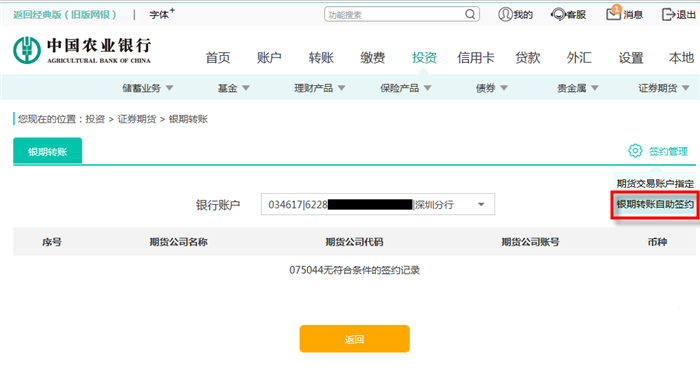Go to the 转账 main menu
This screenshot has width=700, height=375.
click(321, 58)
